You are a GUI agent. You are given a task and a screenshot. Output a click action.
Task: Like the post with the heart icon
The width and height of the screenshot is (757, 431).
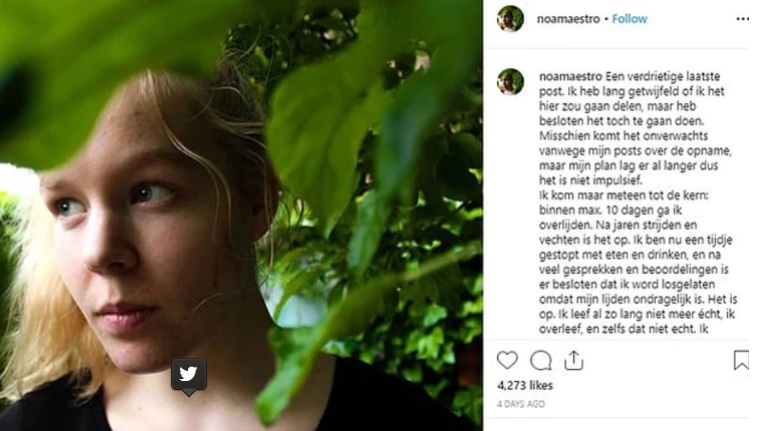click(508, 360)
